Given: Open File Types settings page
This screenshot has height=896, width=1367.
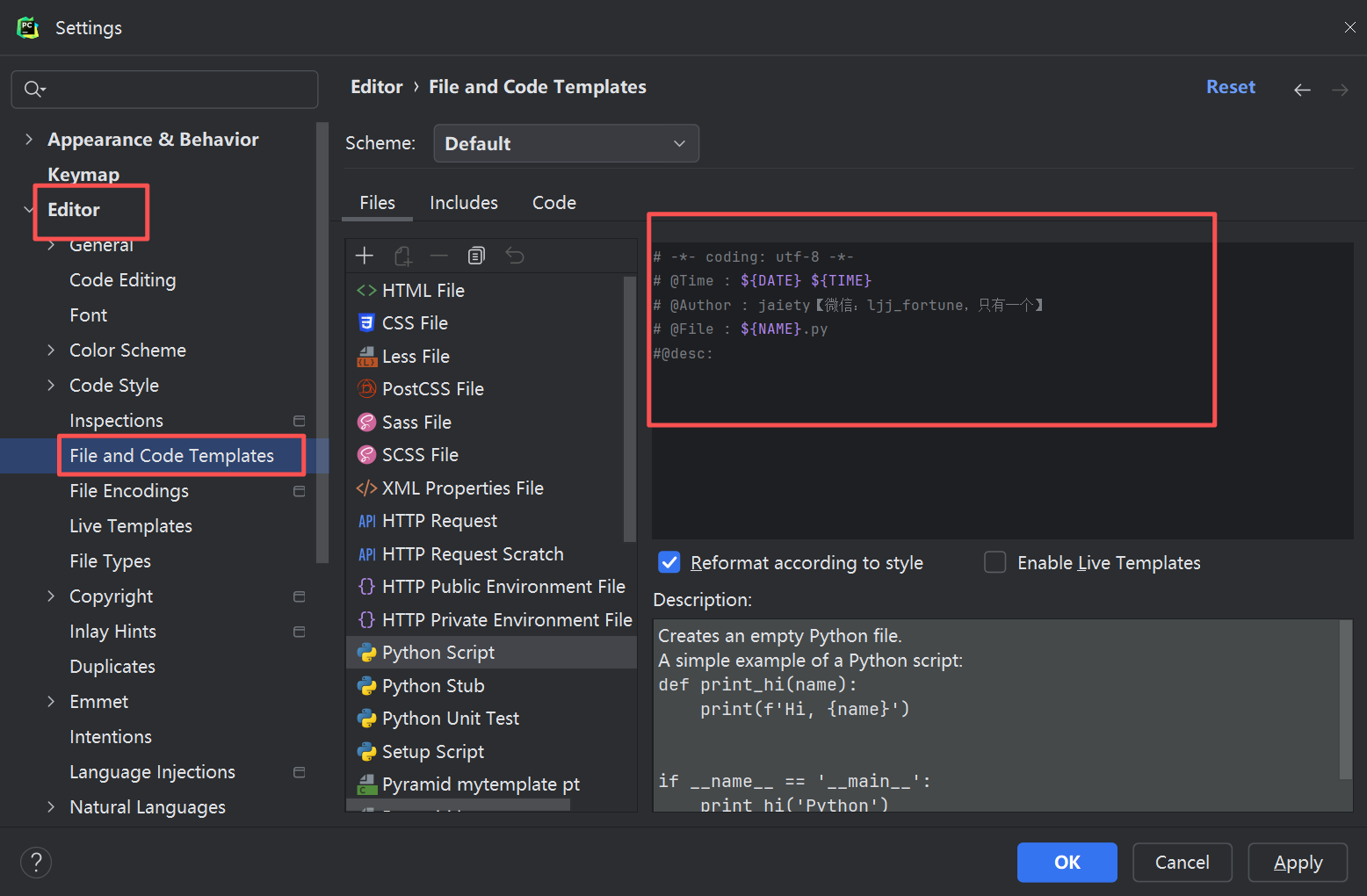Looking at the screenshot, I should [x=111, y=561].
